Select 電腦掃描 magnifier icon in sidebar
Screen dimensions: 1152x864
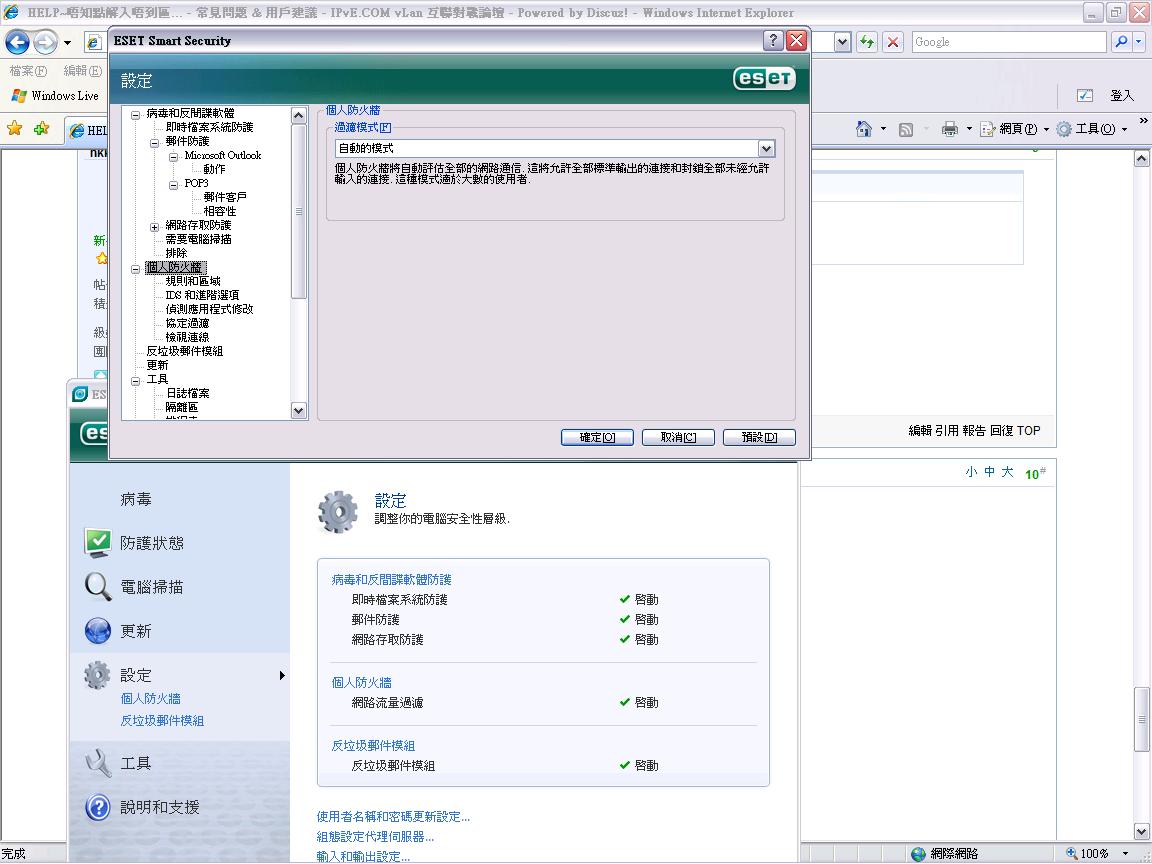(98, 587)
